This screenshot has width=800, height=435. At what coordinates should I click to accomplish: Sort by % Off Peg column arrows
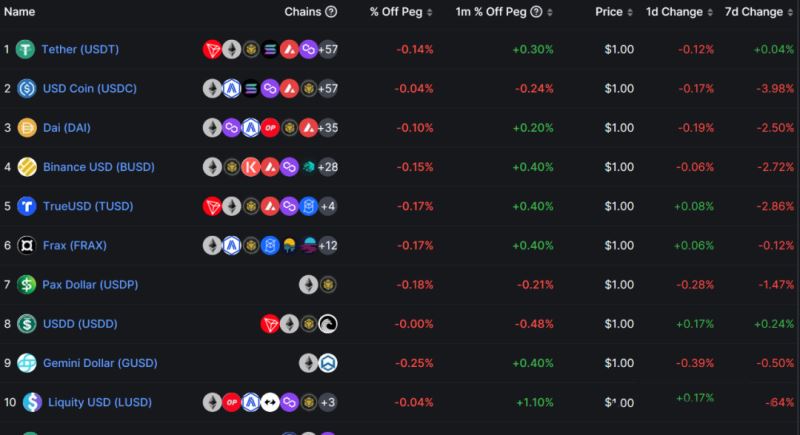(430, 12)
